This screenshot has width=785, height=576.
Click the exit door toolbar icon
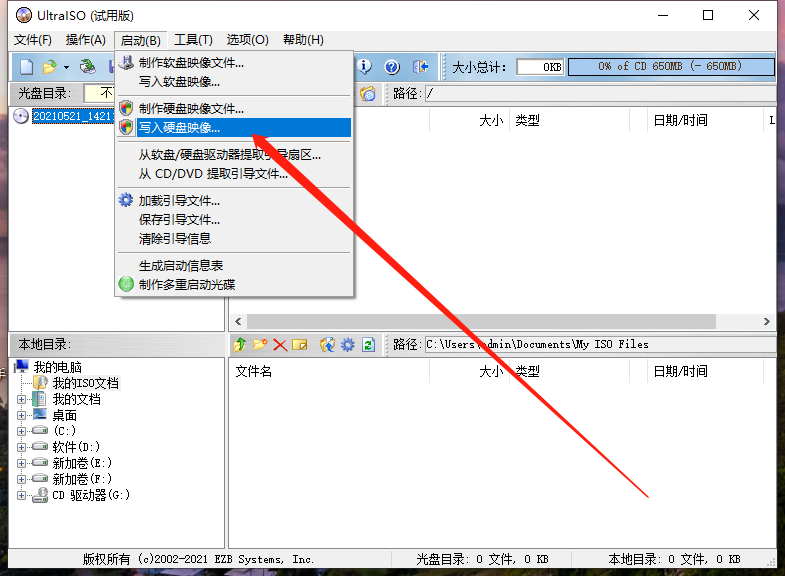click(x=421, y=67)
